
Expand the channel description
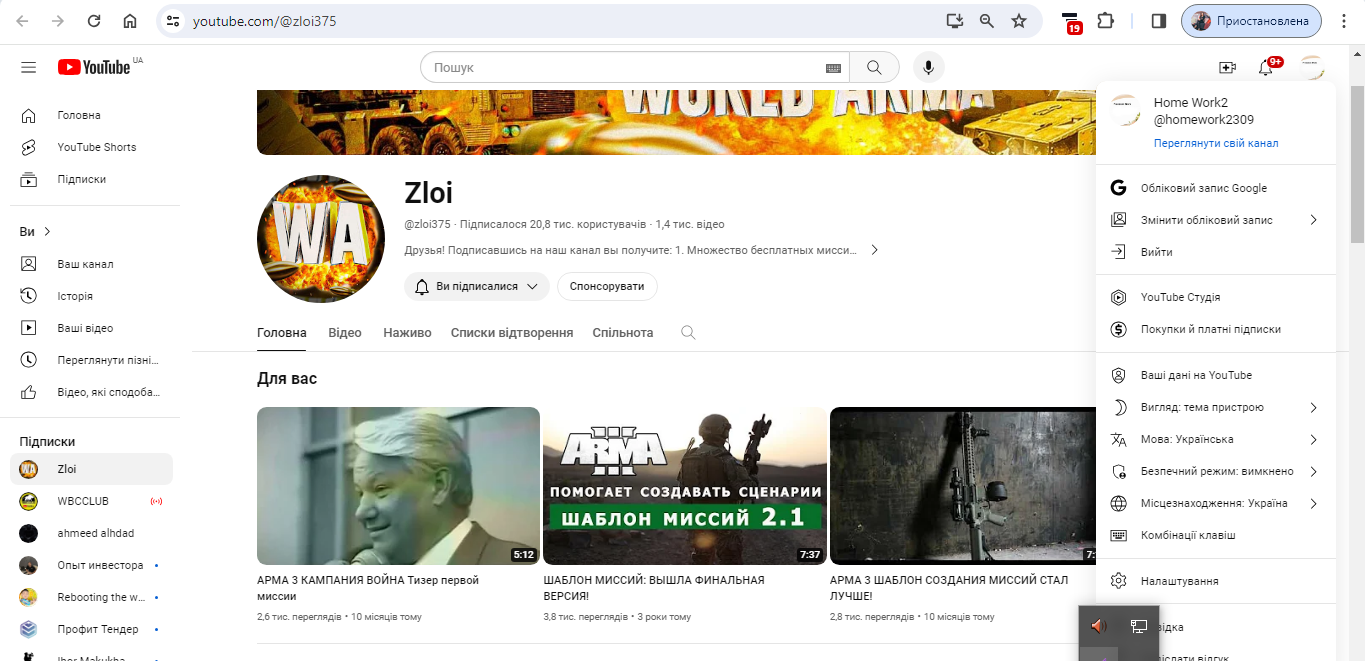[x=874, y=250]
